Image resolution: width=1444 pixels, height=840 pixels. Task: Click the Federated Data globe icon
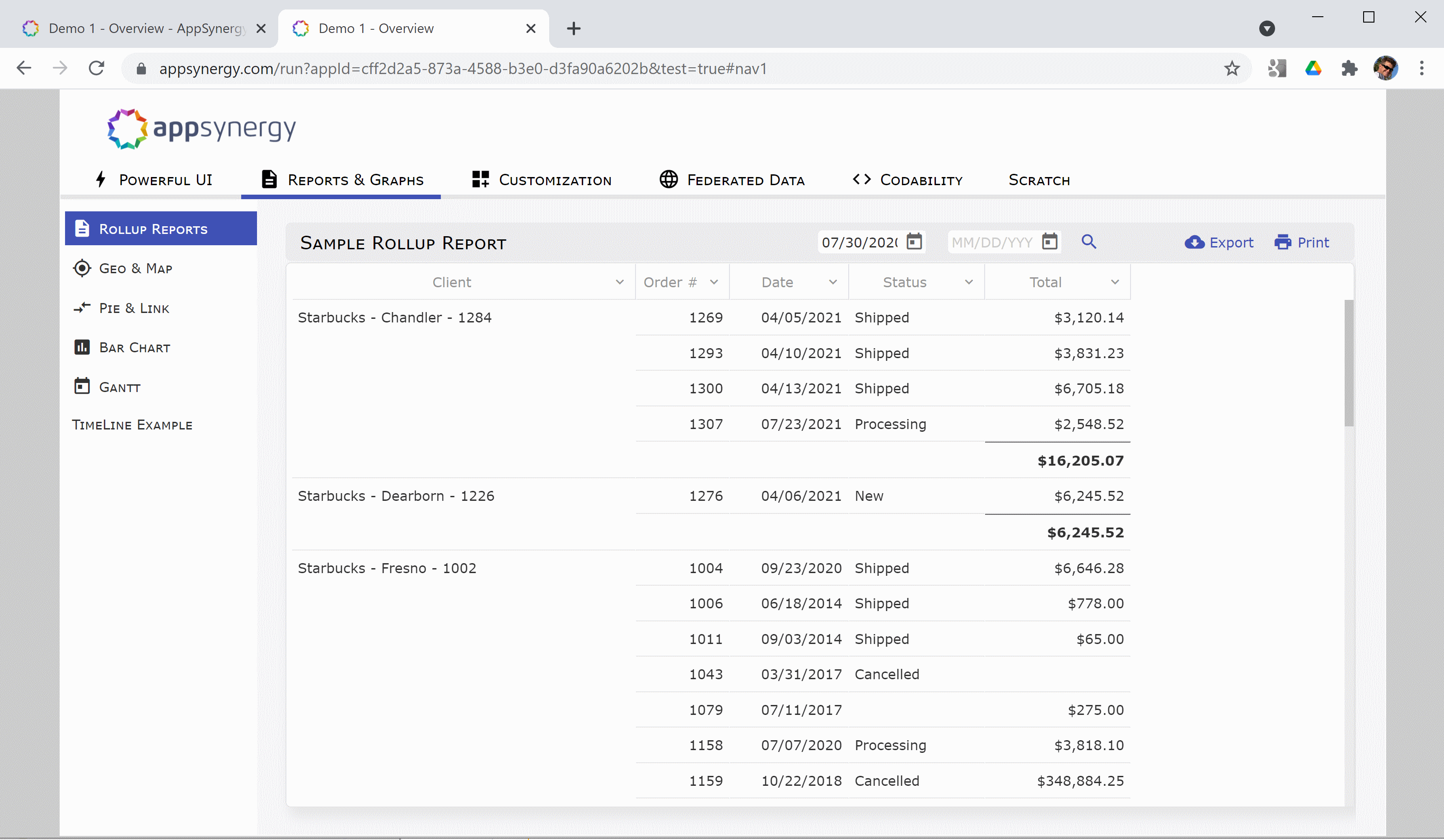(668, 179)
